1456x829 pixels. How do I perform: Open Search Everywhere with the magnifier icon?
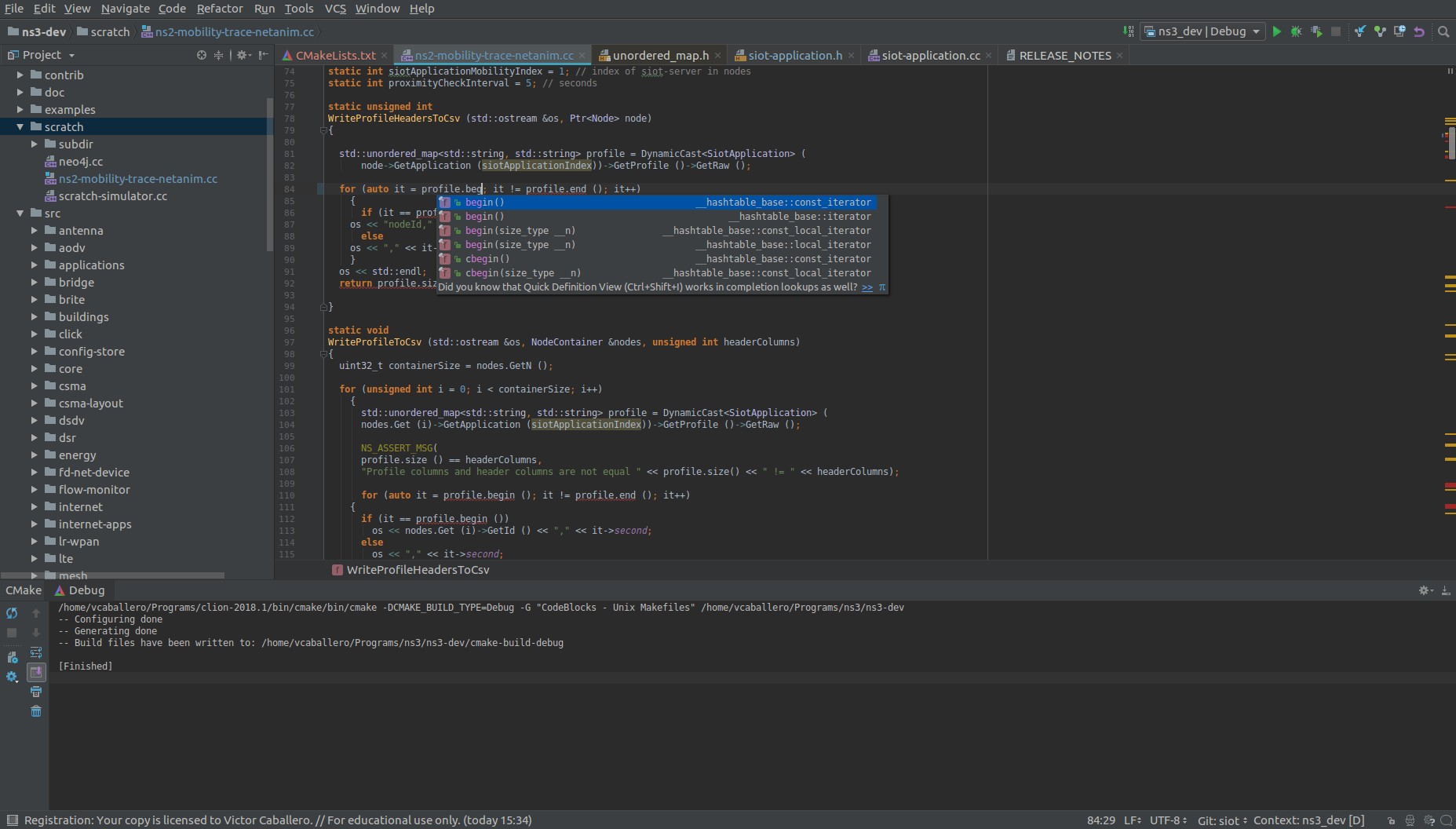[x=1444, y=31]
